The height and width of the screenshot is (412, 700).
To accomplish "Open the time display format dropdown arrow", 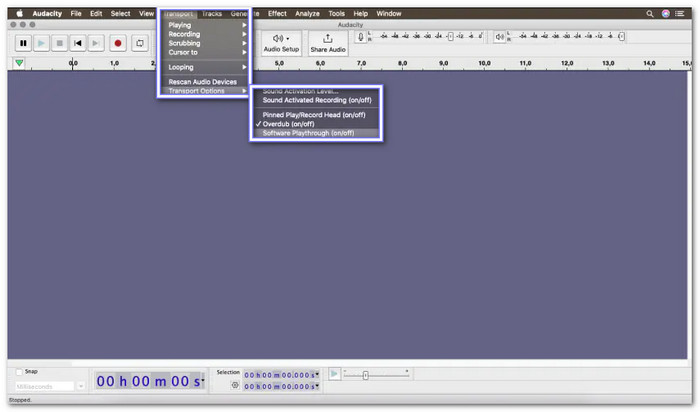I will 203,380.
